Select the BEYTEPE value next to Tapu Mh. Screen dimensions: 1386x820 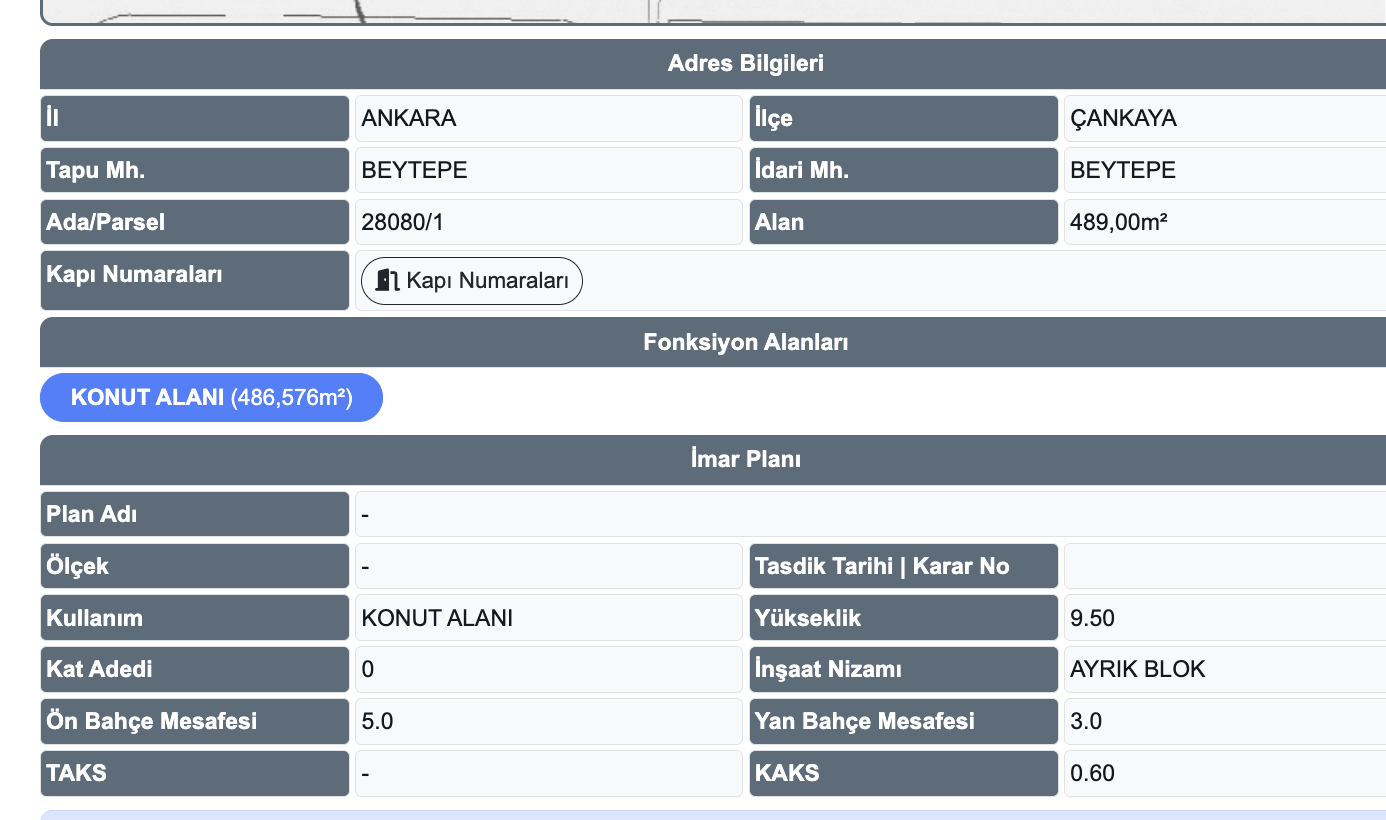pyautogui.click(x=548, y=170)
